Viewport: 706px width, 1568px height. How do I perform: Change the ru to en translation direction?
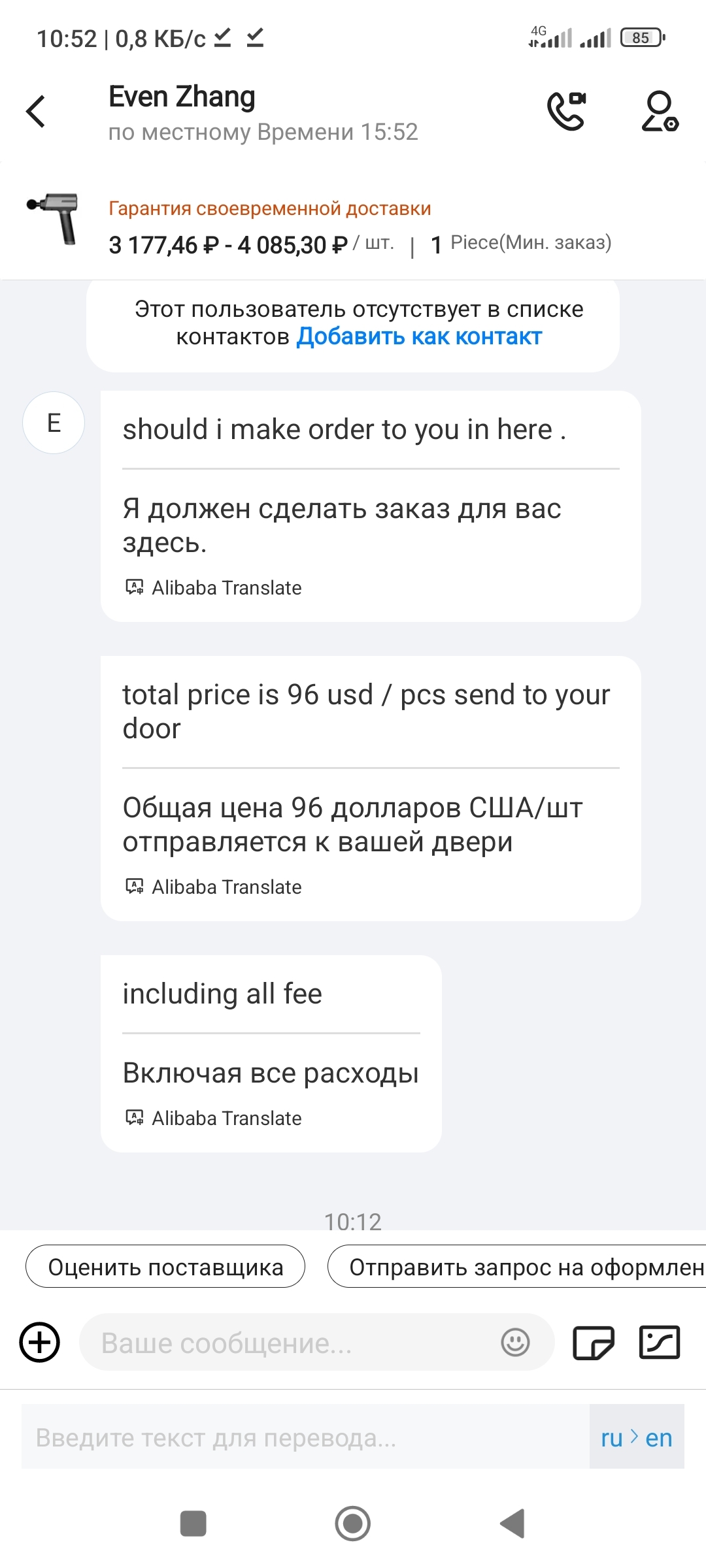tap(636, 1438)
